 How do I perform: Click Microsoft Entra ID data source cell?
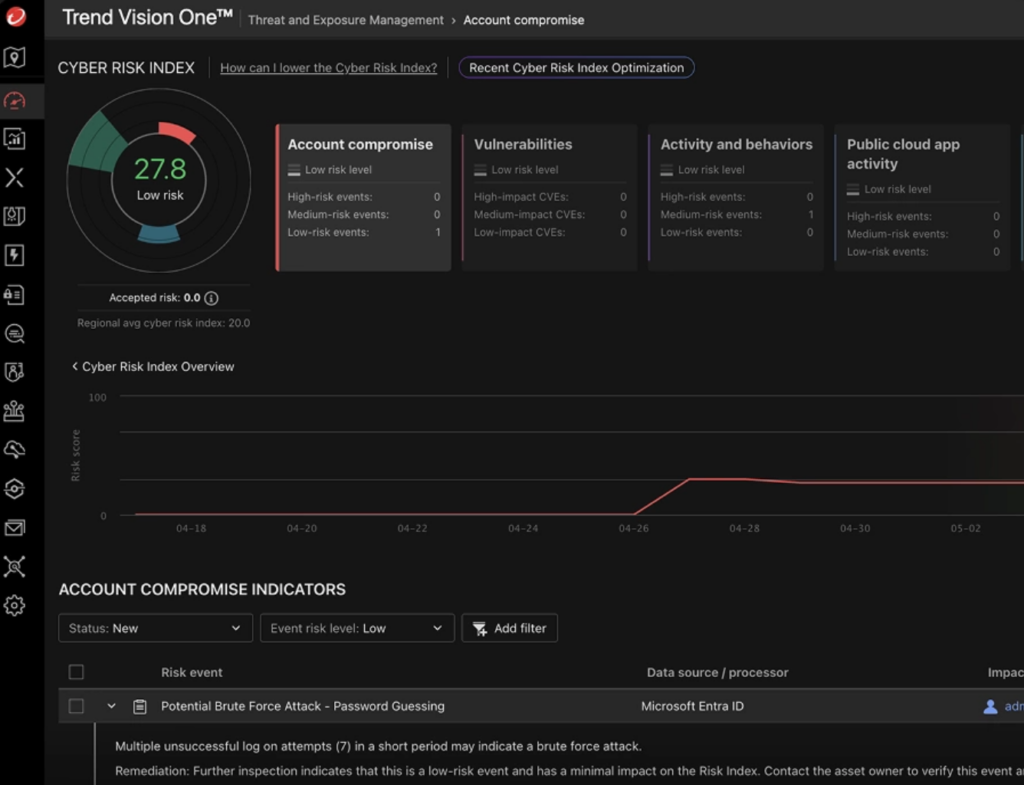(x=692, y=707)
